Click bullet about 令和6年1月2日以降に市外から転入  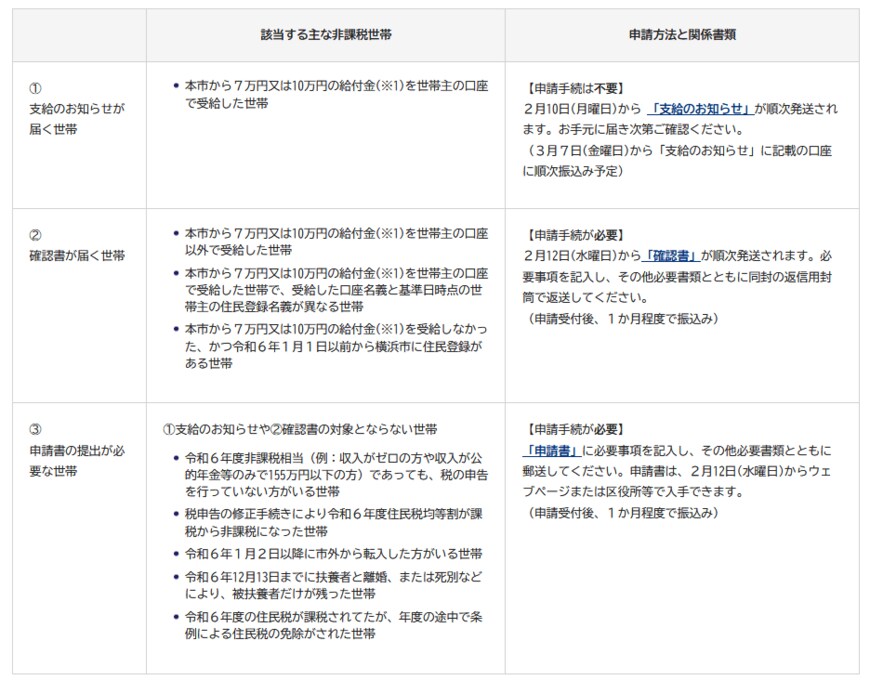point(335,553)
